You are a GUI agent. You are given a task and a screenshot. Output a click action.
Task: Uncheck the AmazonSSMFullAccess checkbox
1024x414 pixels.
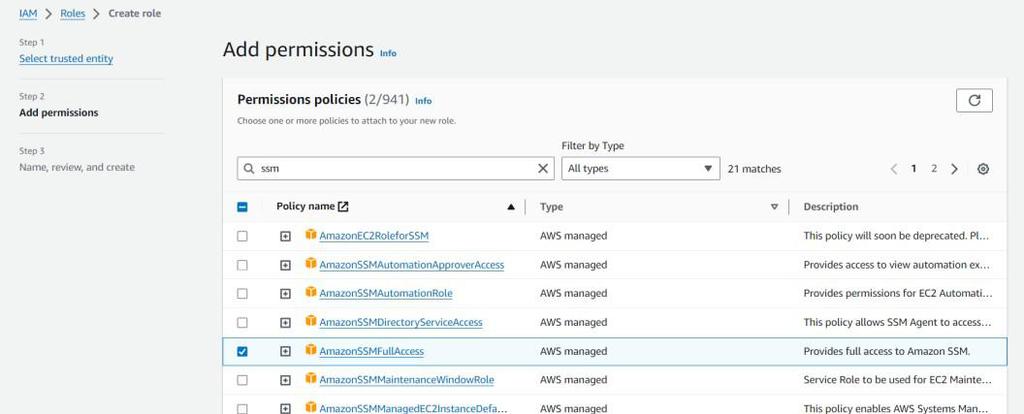[242, 352]
